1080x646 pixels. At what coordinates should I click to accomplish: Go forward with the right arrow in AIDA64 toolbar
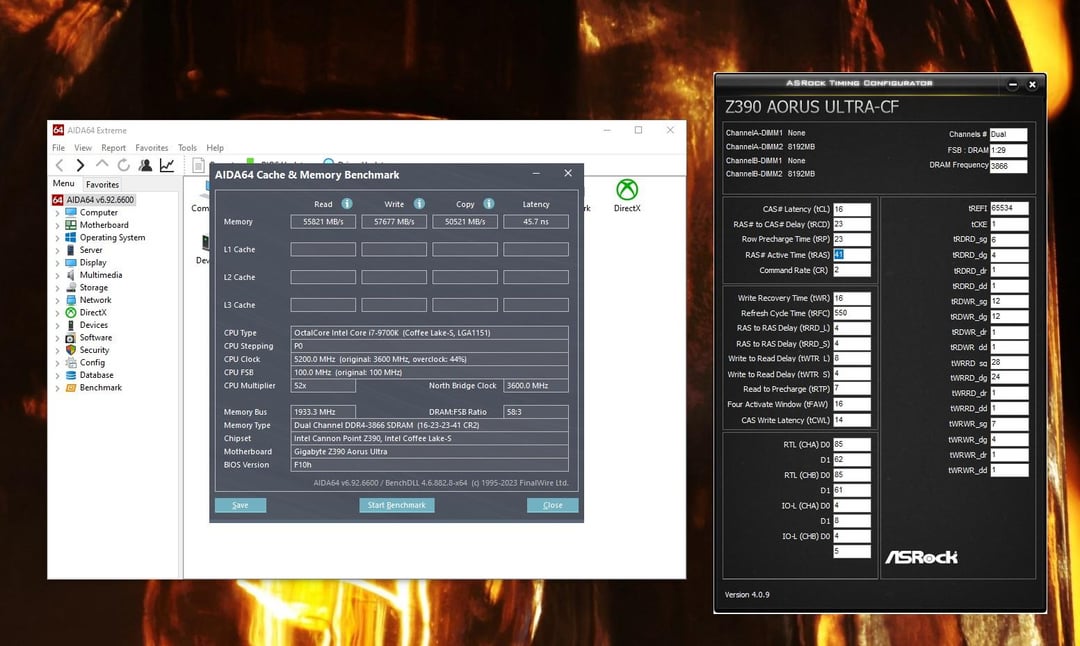pos(81,165)
